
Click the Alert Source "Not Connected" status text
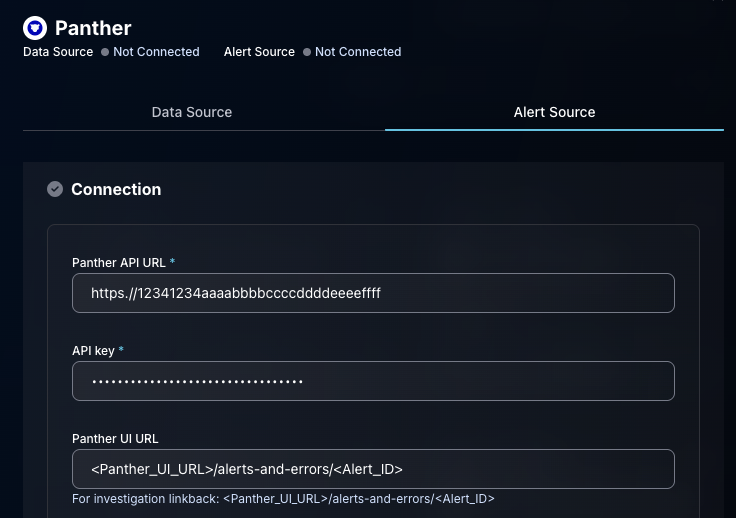click(358, 52)
